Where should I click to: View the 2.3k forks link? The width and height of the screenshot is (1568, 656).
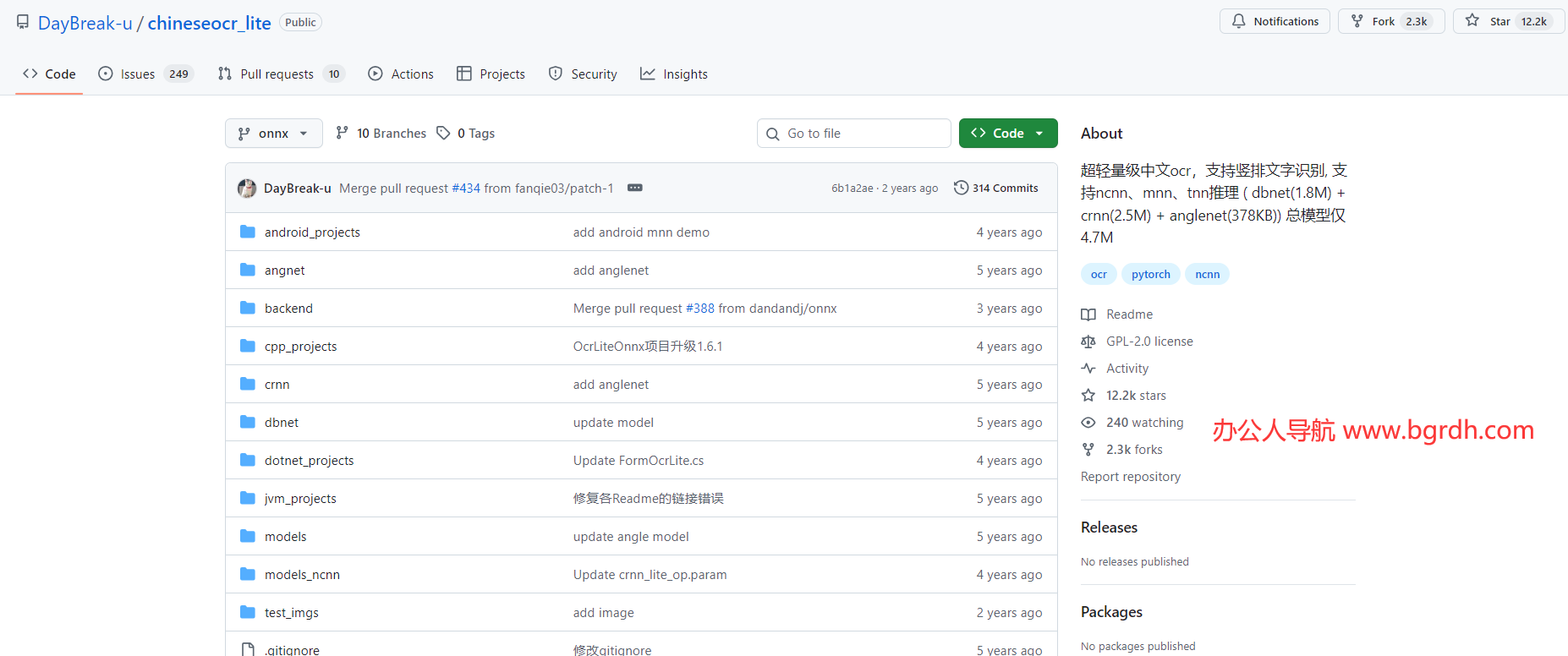pos(1122,450)
